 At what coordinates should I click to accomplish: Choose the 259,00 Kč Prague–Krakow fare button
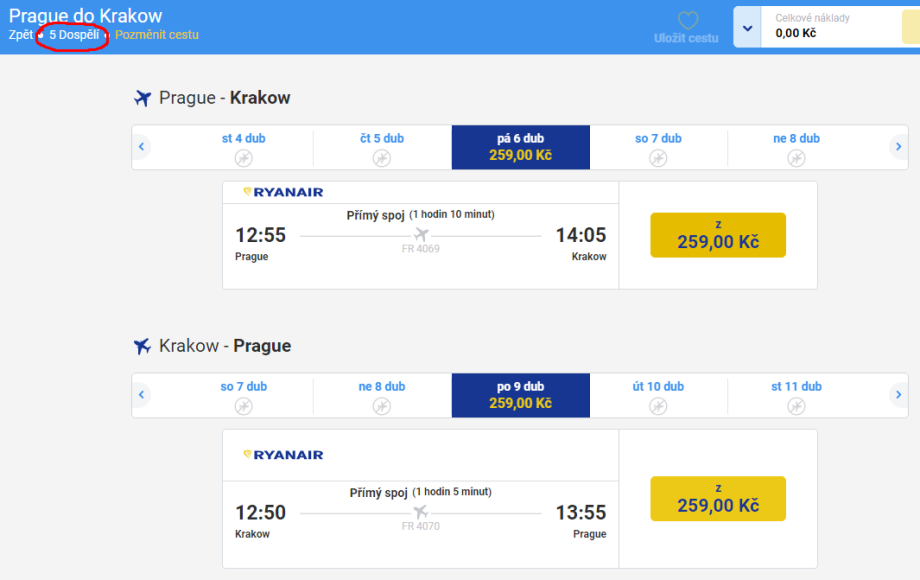click(718, 235)
